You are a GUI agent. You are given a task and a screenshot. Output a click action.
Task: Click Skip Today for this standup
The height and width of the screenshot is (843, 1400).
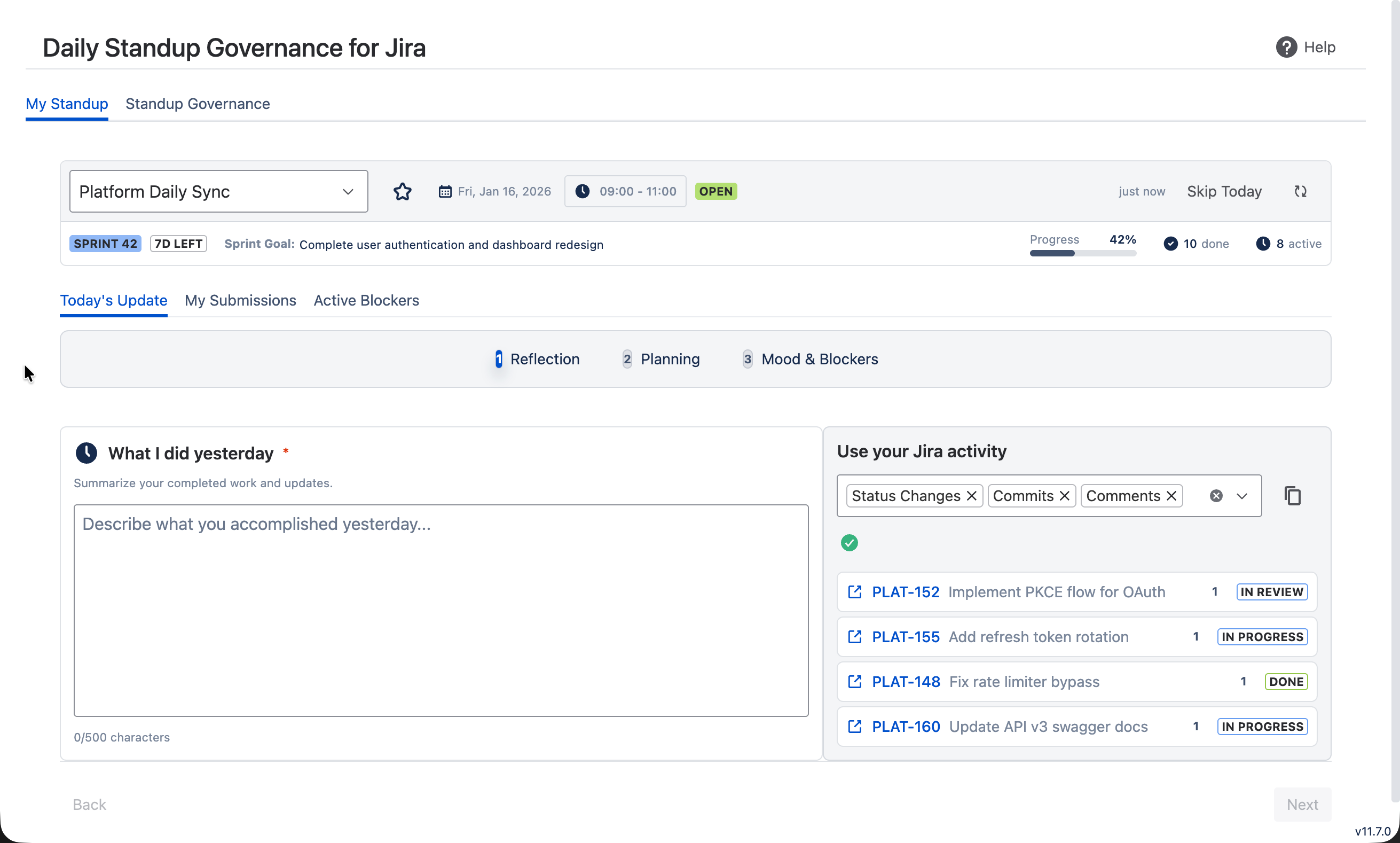point(1223,191)
